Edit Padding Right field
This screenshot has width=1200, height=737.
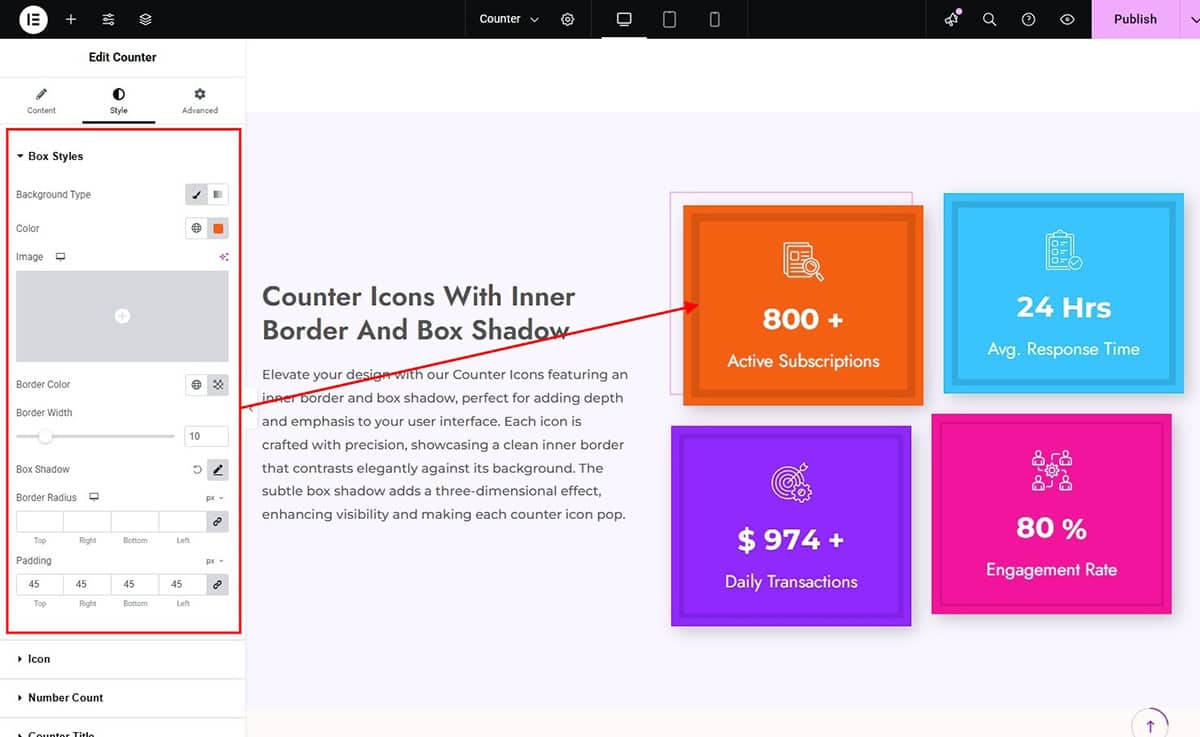pyautogui.click(x=87, y=584)
